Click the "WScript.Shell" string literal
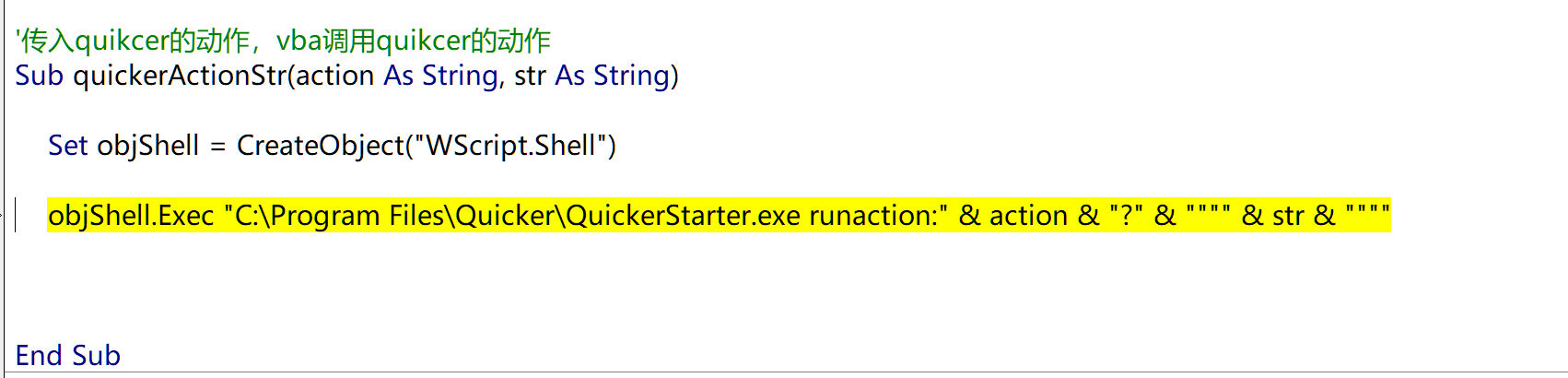This screenshot has width=1568, height=378. click(x=510, y=146)
